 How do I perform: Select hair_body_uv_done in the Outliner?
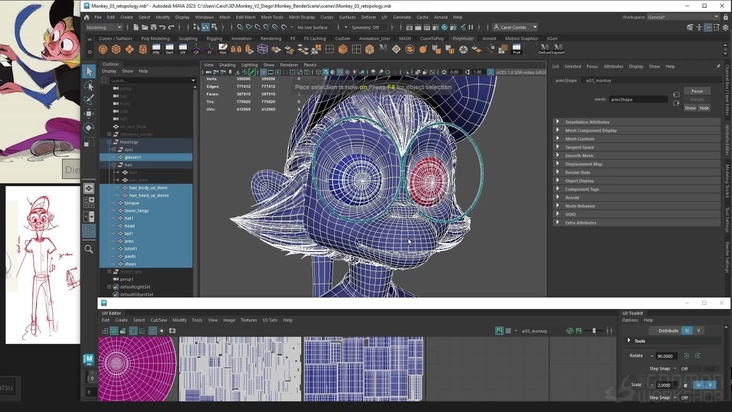pyautogui.click(x=146, y=188)
